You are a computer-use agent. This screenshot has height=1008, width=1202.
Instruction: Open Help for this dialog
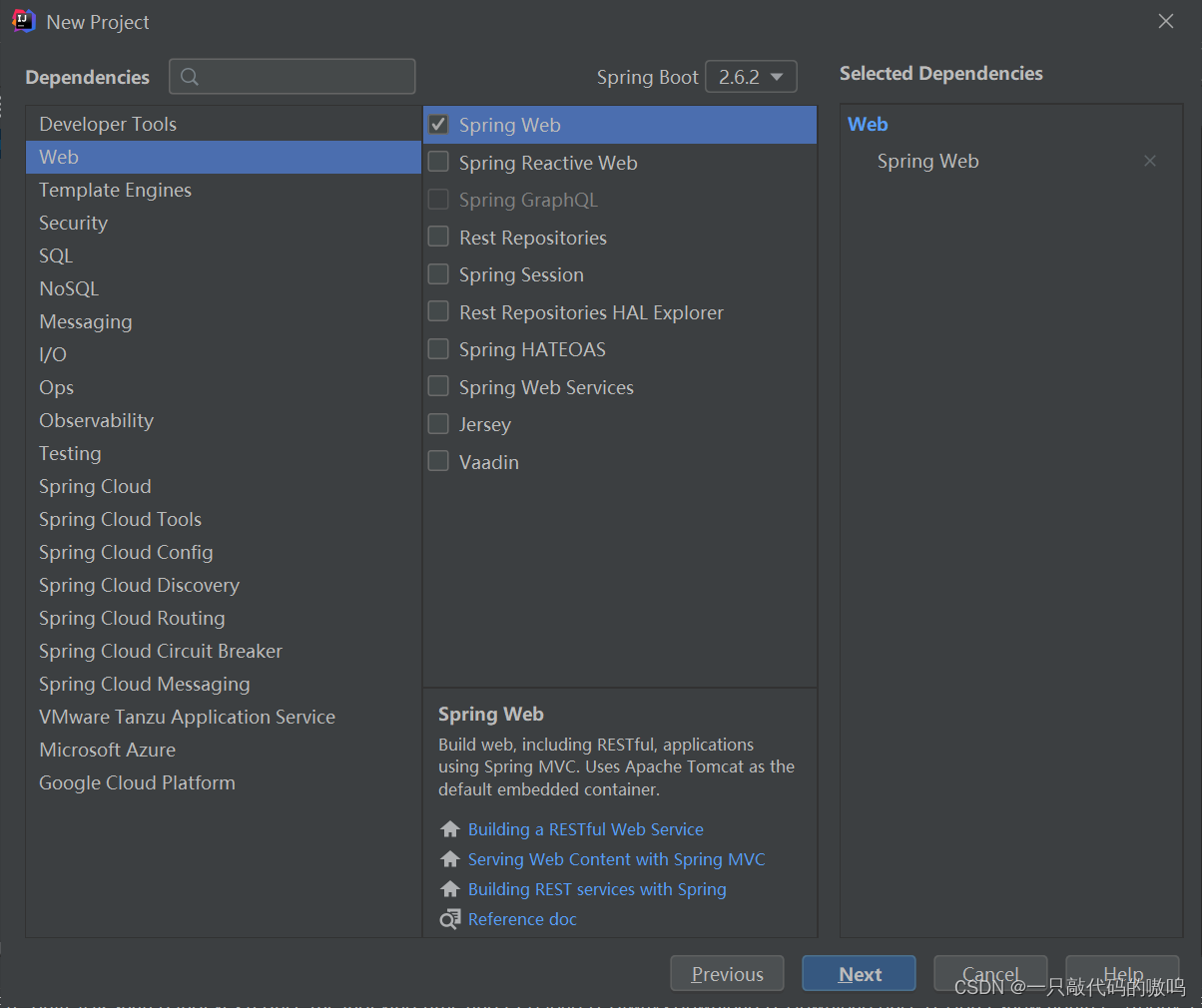(1122, 974)
